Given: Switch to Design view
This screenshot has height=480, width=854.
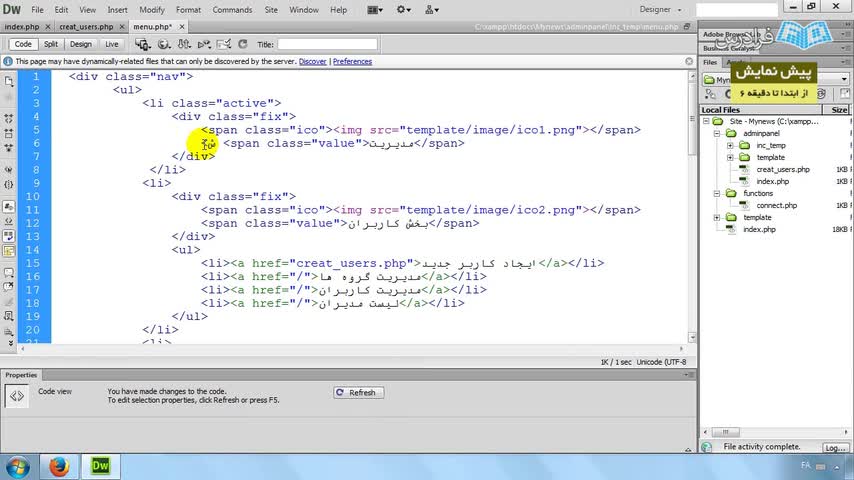Looking at the screenshot, I should 81,44.
